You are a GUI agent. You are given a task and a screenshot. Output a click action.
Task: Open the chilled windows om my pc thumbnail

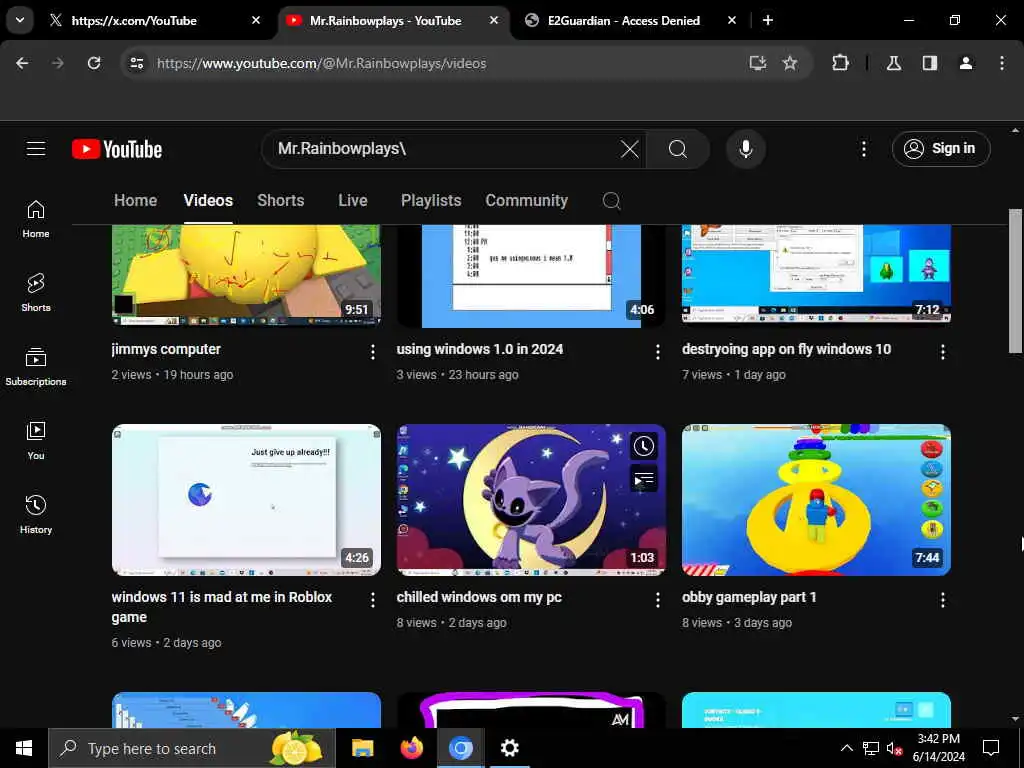[531, 500]
